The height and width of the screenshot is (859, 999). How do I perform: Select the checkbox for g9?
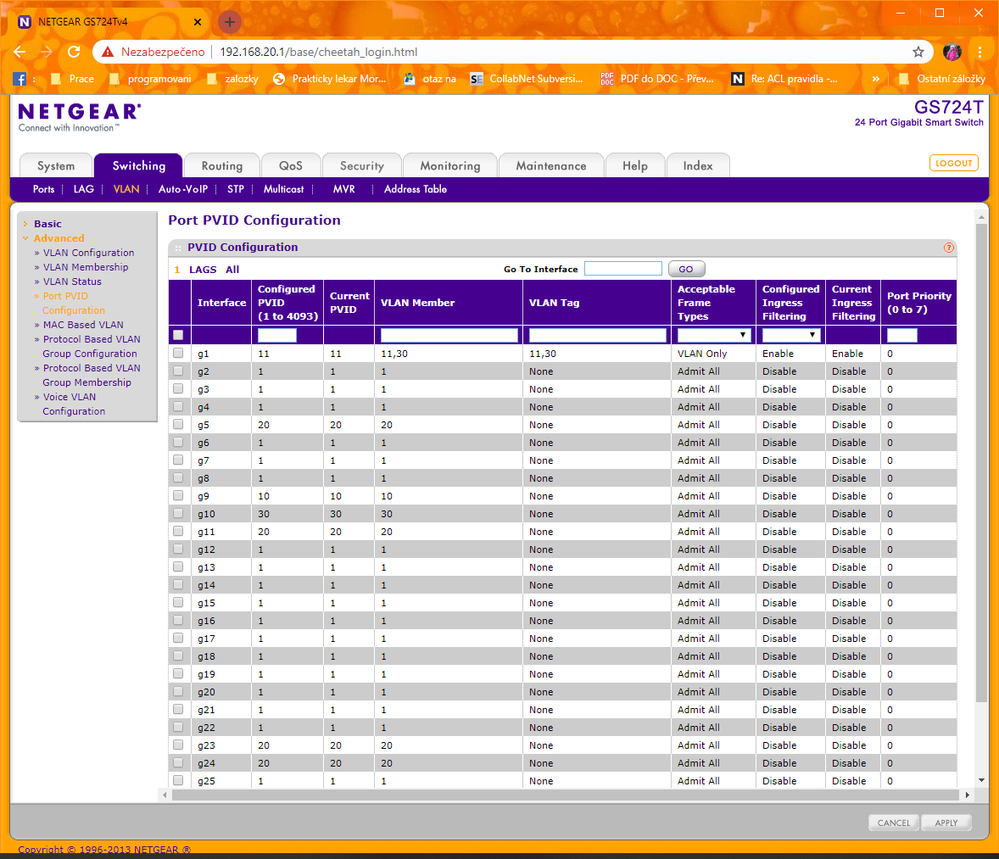pos(178,496)
